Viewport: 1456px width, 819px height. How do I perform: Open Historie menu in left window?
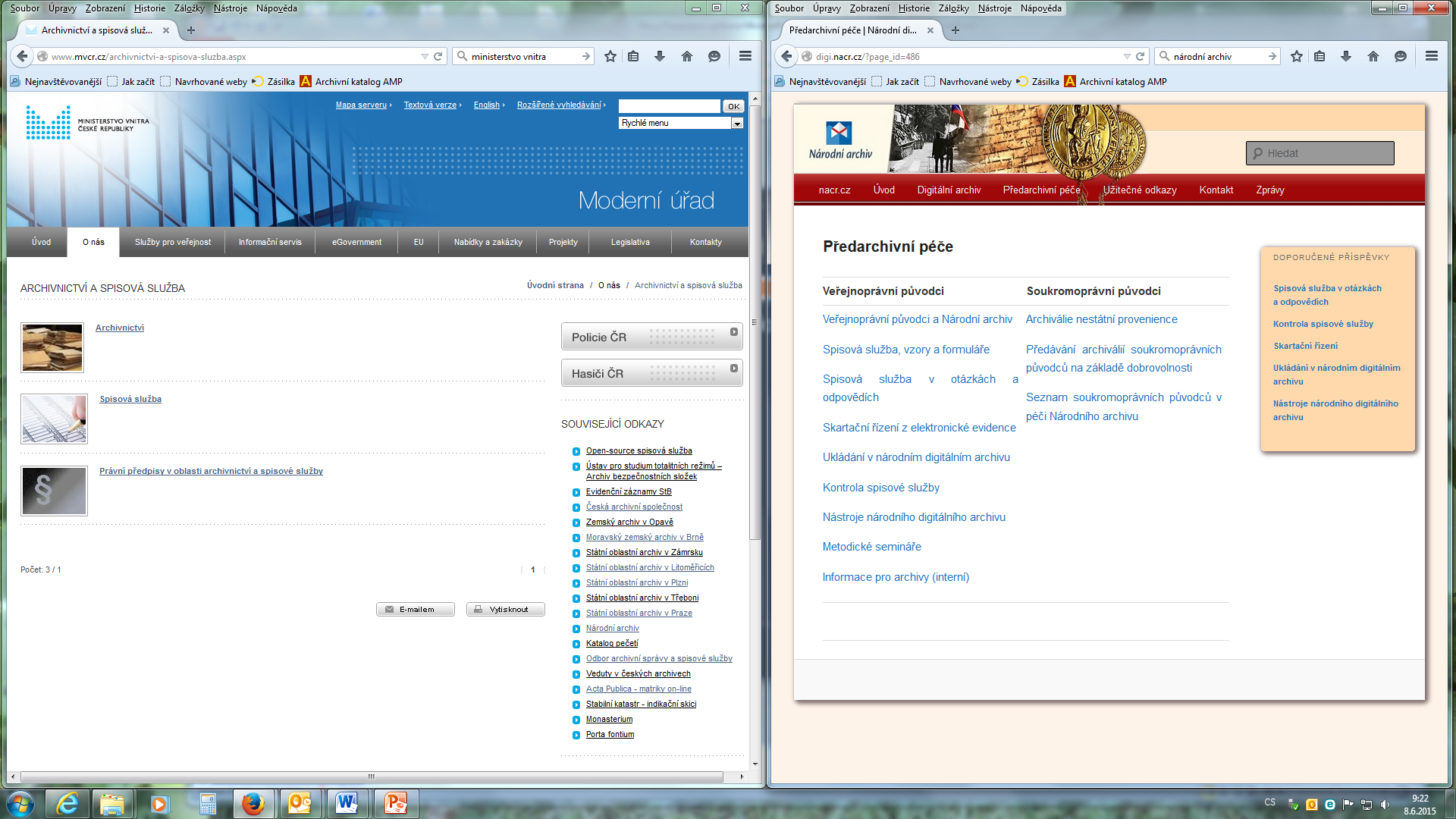pos(149,8)
